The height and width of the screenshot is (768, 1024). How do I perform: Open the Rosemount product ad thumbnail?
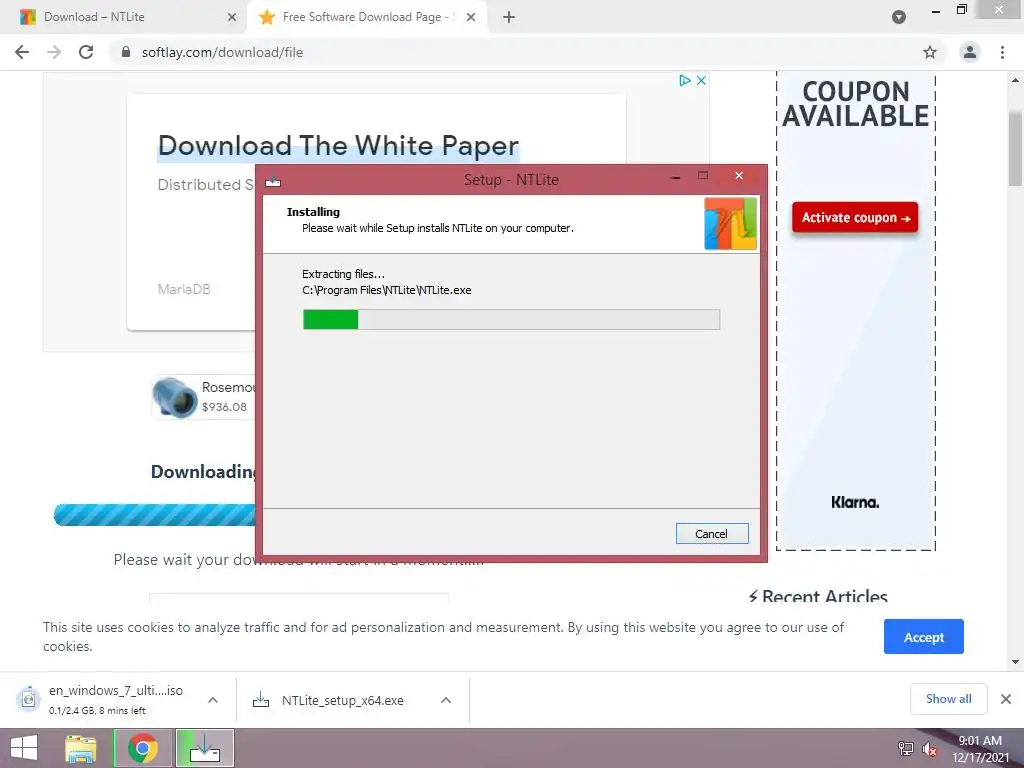click(x=174, y=397)
